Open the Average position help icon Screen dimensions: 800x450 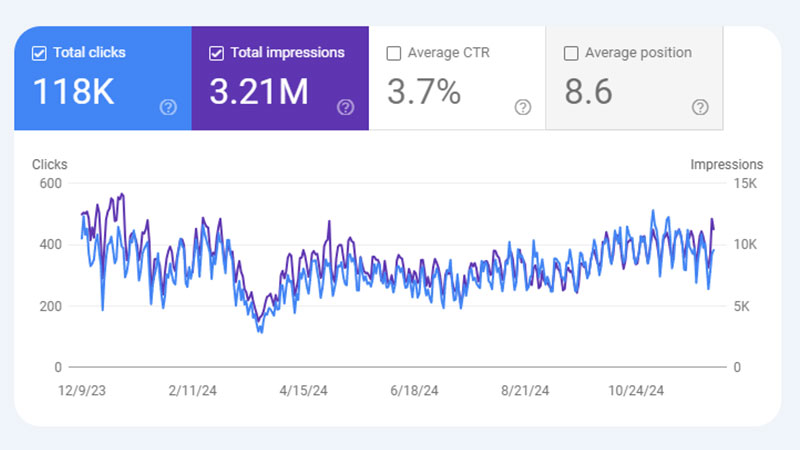pos(700,107)
